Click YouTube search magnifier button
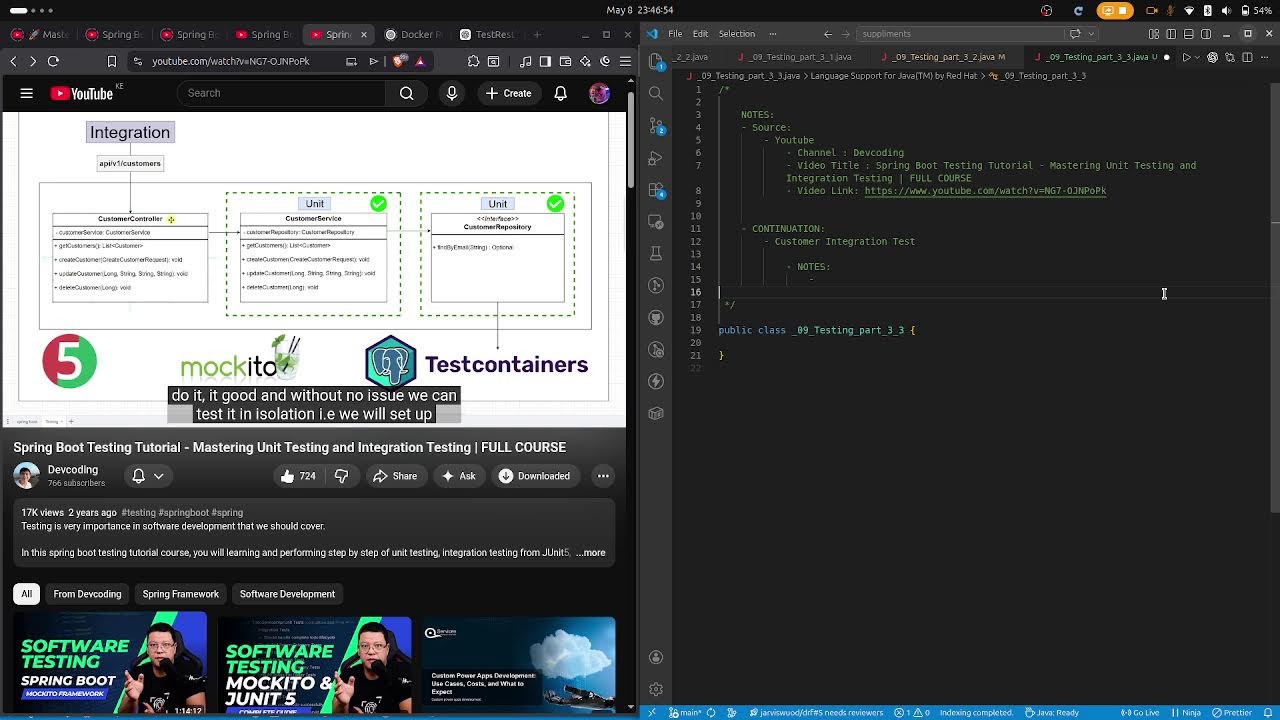This screenshot has height=720, width=1280. 406,93
